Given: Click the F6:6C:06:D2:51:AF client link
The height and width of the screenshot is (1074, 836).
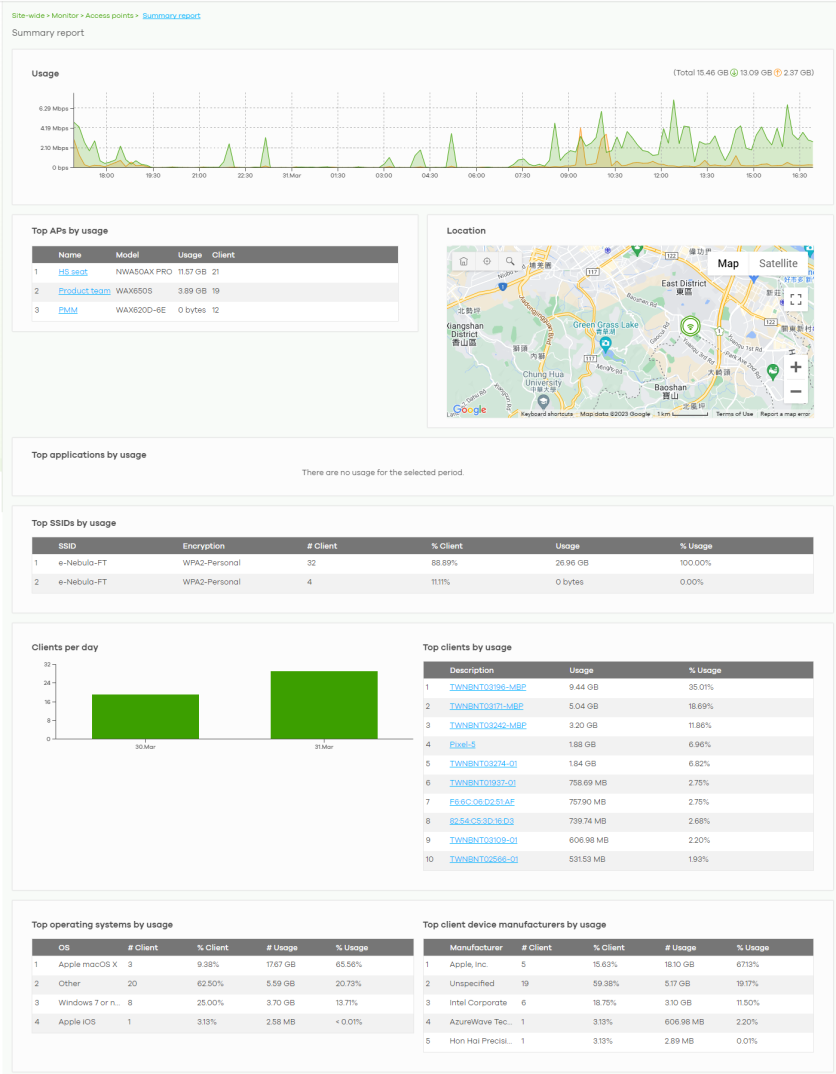Looking at the screenshot, I should point(482,802).
